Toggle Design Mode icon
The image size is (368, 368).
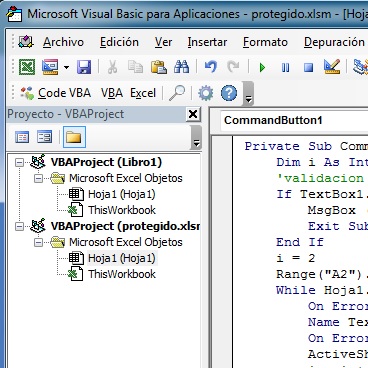[x=332, y=67]
